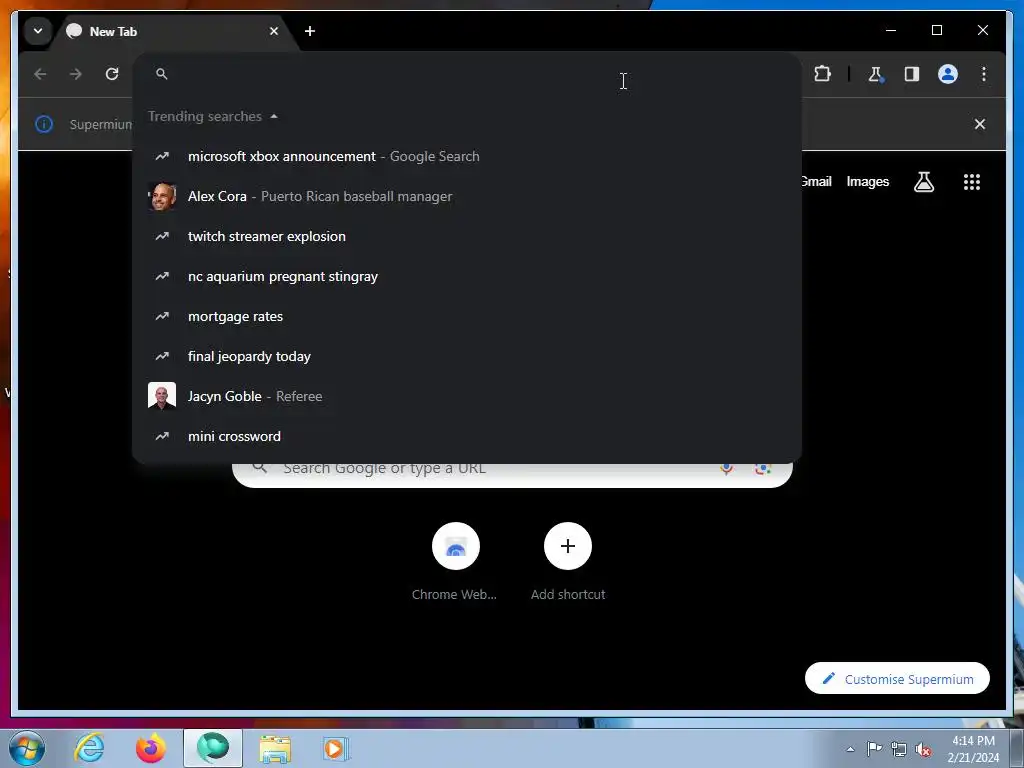Launch Firefox from taskbar
This screenshot has height=768, width=1024.
[151, 748]
